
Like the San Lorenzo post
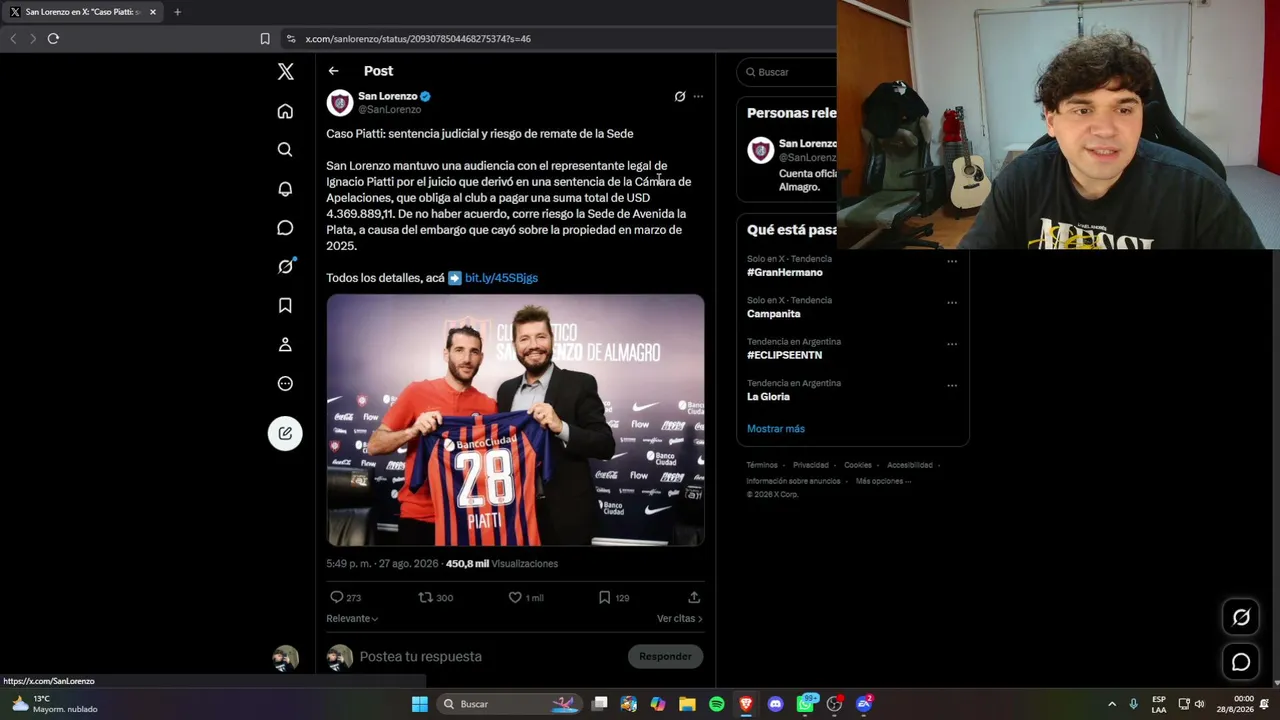pos(515,597)
